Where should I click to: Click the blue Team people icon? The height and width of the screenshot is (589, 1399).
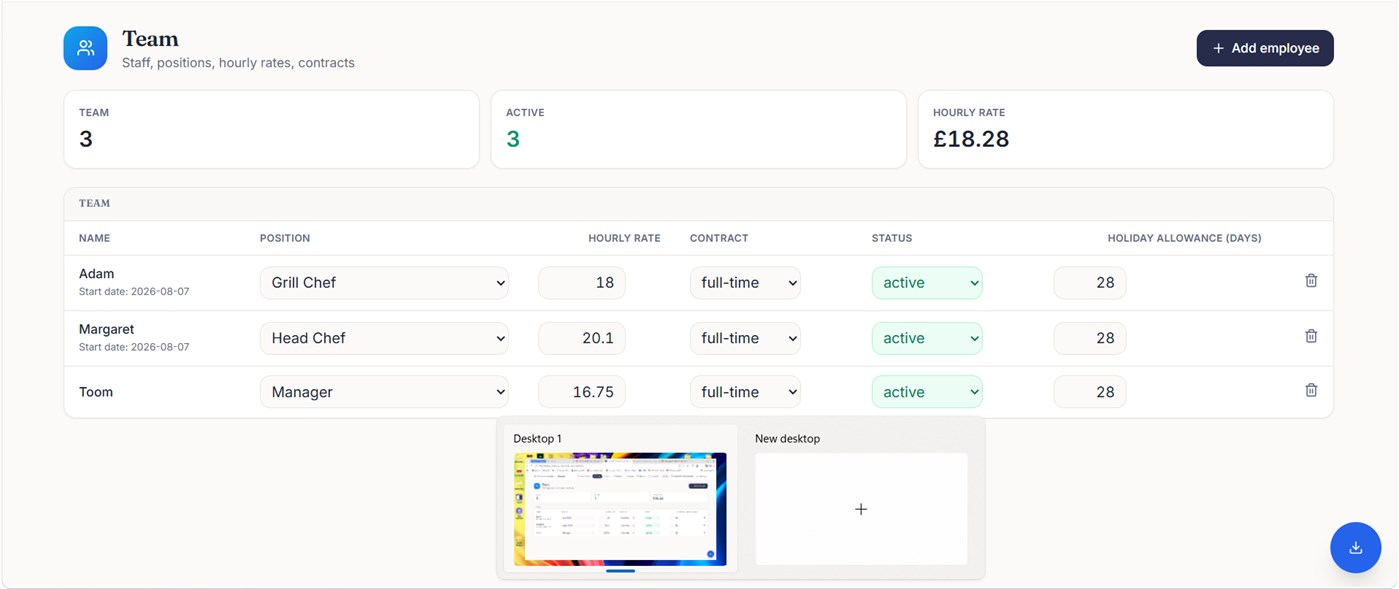click(x=85, y=48)
